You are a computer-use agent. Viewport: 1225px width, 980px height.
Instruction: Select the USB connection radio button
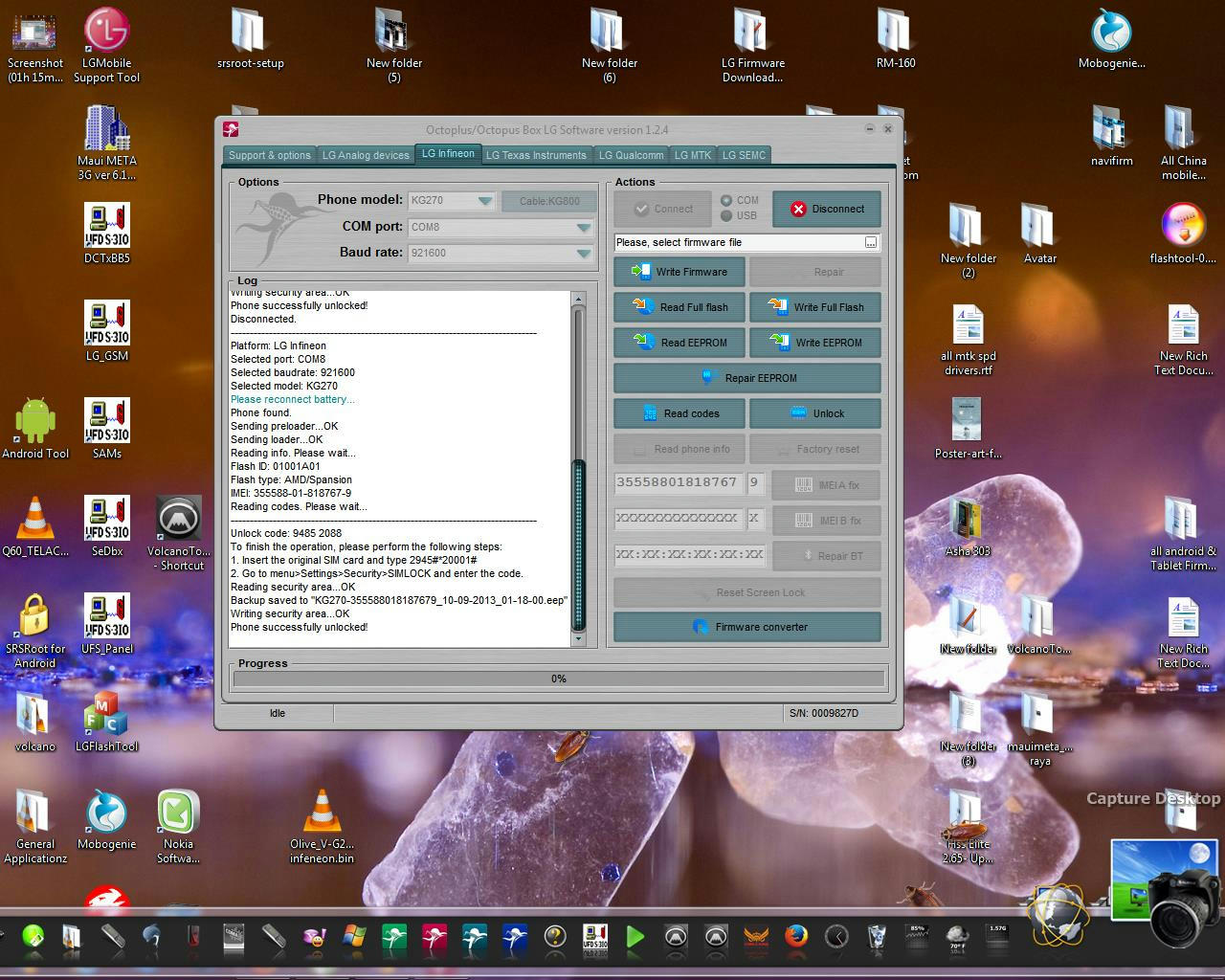[726, 215]
